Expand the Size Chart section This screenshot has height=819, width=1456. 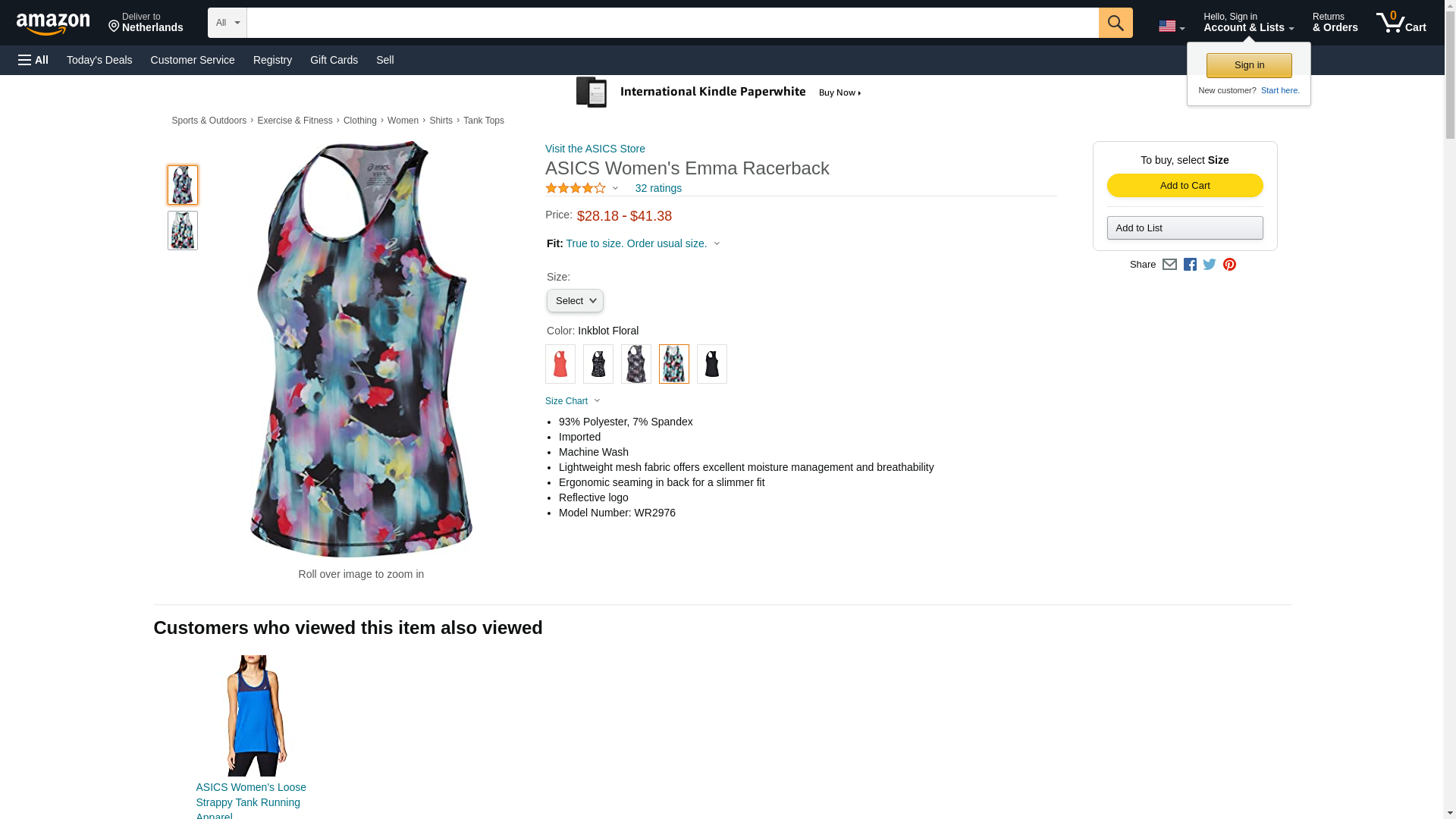click(573, 401)
